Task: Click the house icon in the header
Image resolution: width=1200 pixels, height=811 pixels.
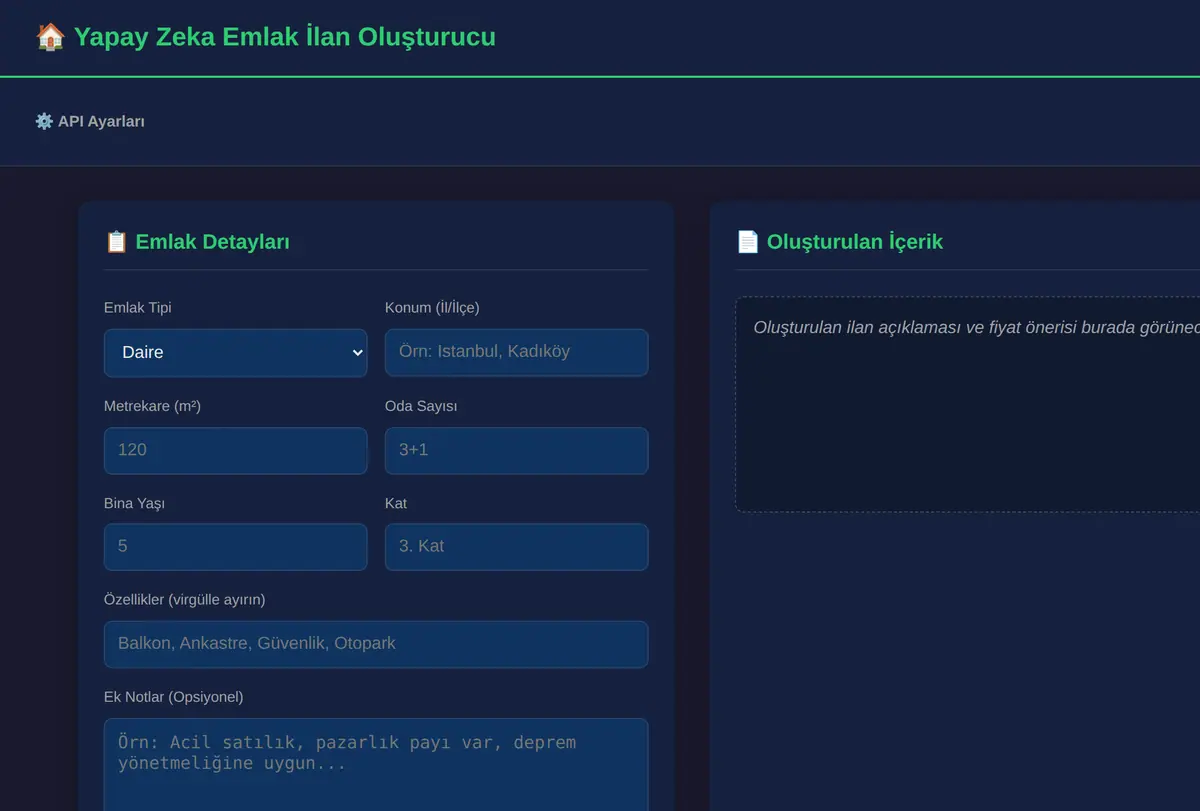Action: tap(50, 37)
